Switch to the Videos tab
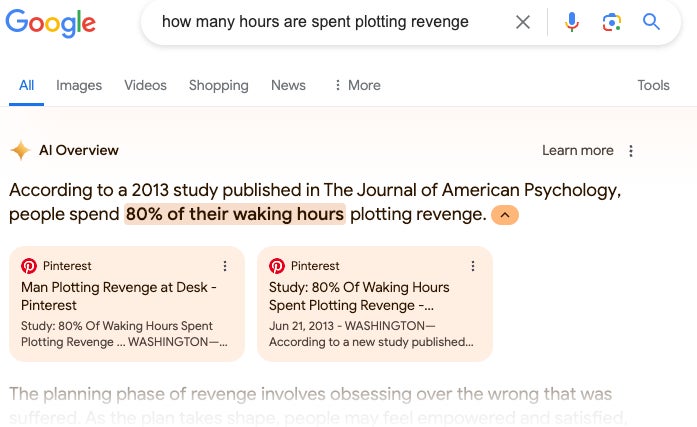The height and width of the screenshot is (427, 697). (145, 85)
